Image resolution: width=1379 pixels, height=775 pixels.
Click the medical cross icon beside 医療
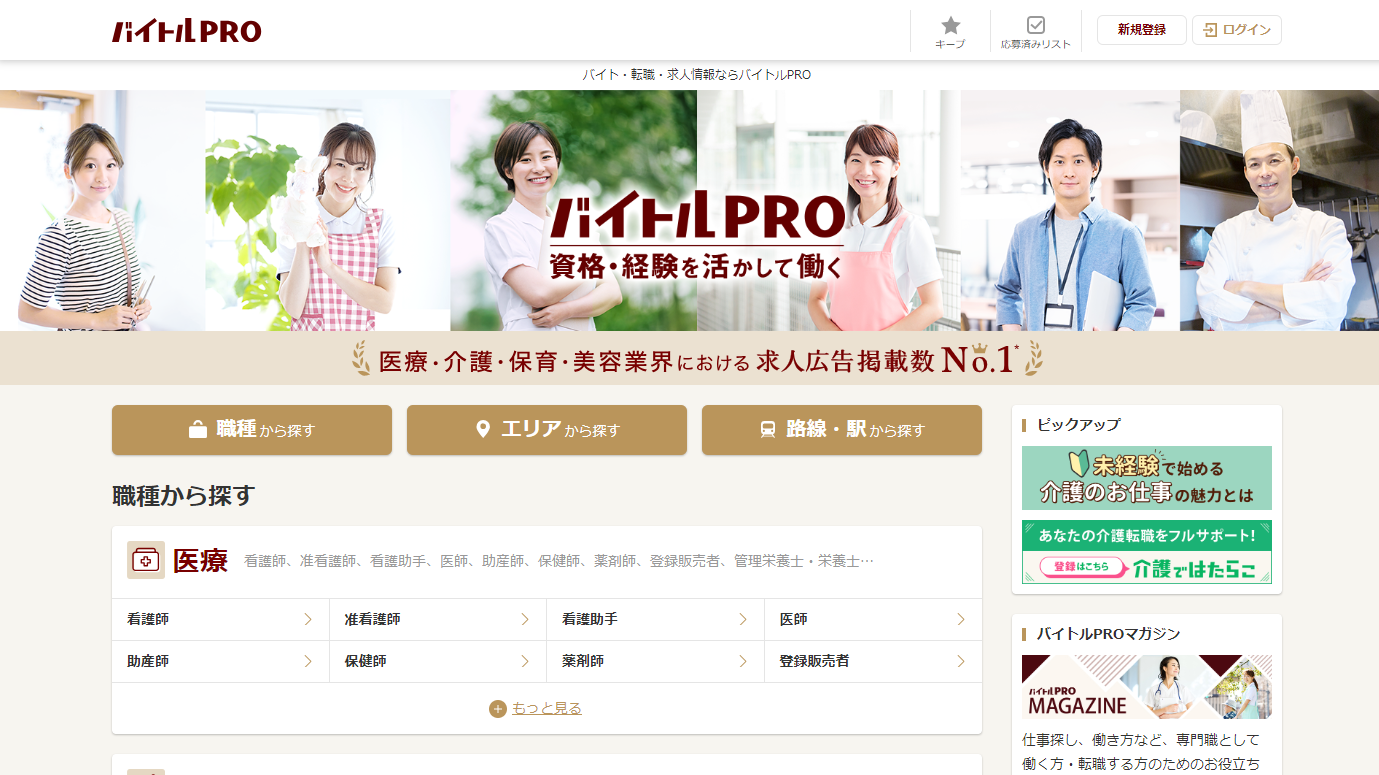click(145, 560)
